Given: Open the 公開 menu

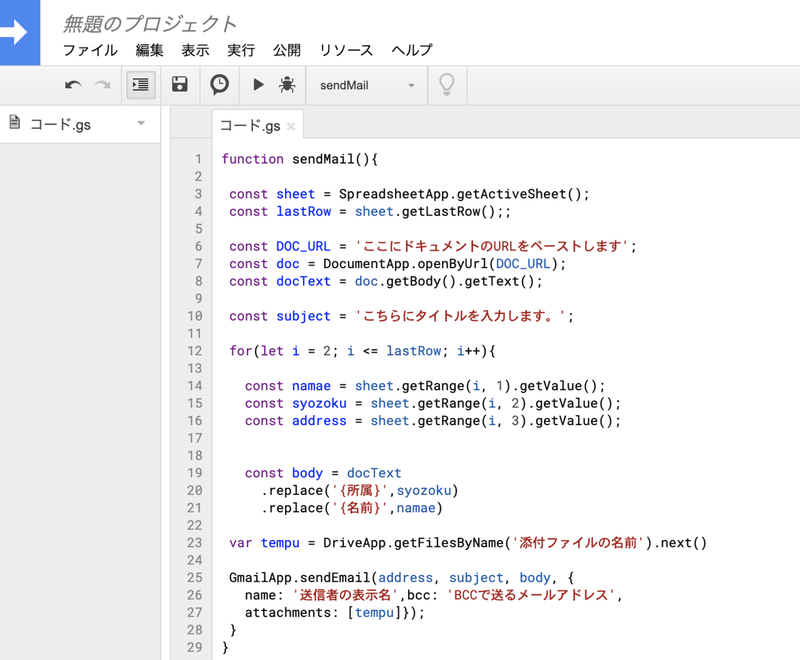Looking at the screenshot, I should click(x=287, y=50).
